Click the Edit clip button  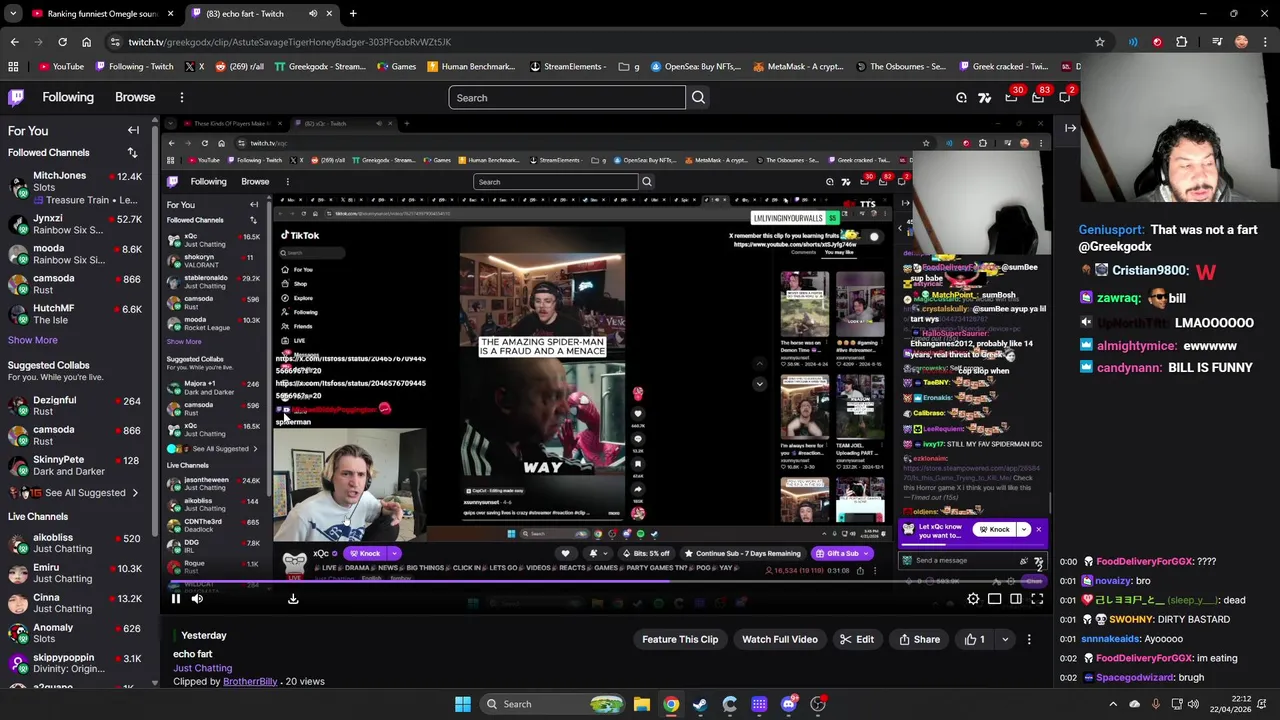pos(856,639)
